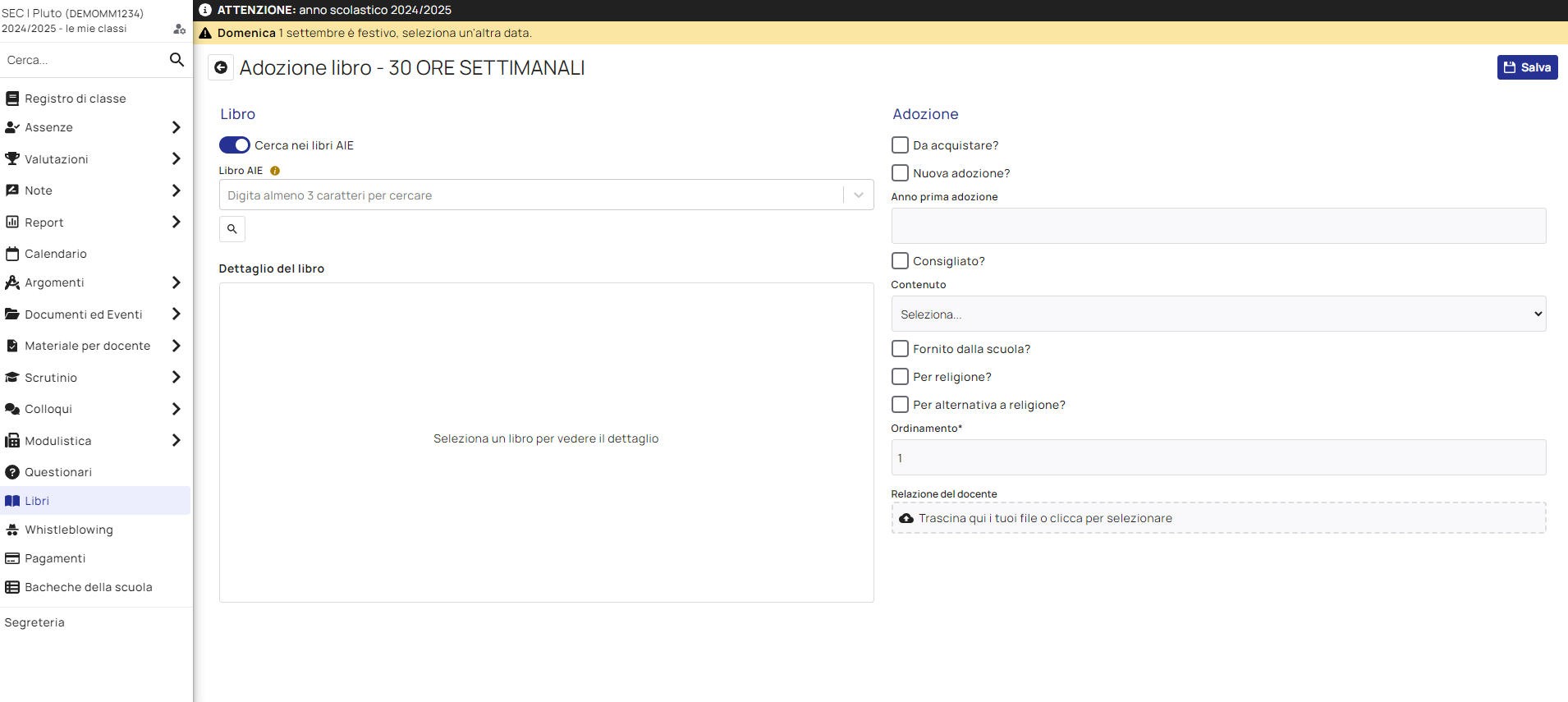This screenshot has width=1568, height=702.
Task: Check the Nuova adozione? checkbox
Action: point(900,173)
